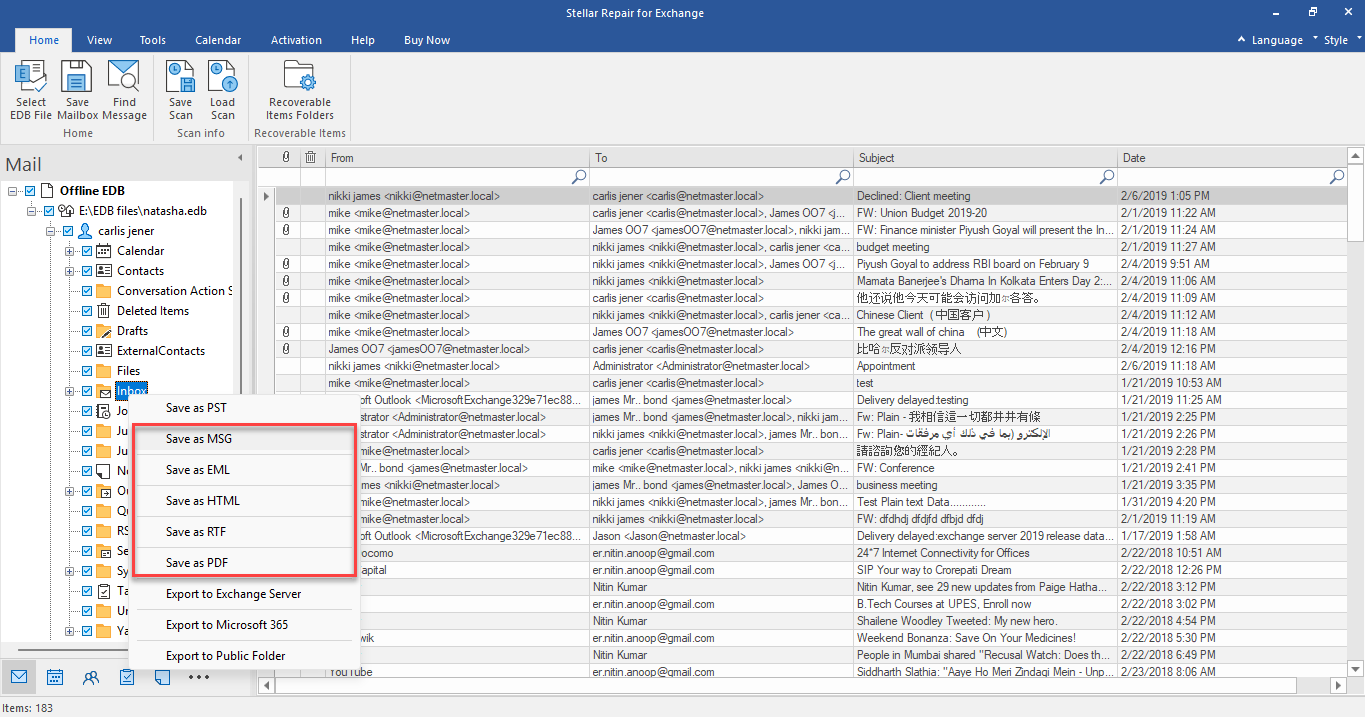Expand the Contacts tree node
This screenshot has width=1365, height=717.
pos(70,271)
